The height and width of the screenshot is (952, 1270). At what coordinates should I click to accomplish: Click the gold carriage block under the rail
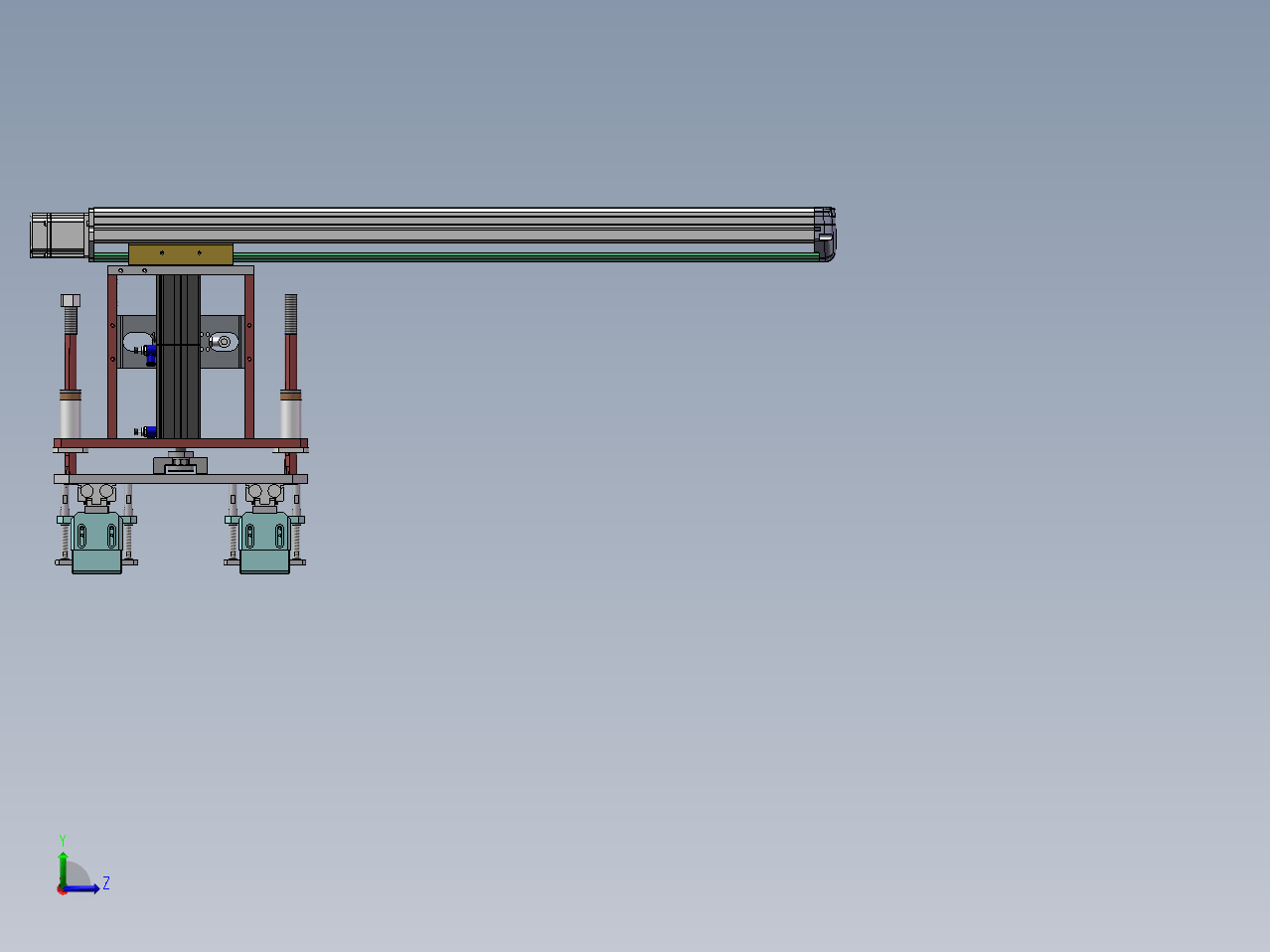pos(181,254)
